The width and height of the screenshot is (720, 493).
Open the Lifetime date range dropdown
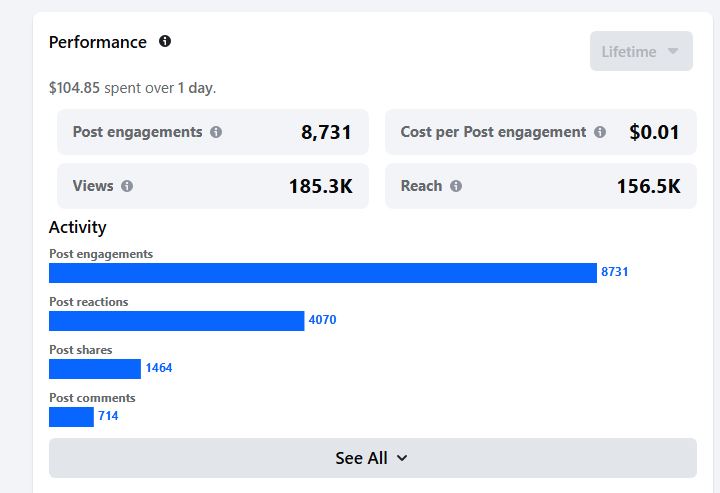click(641, 51)
